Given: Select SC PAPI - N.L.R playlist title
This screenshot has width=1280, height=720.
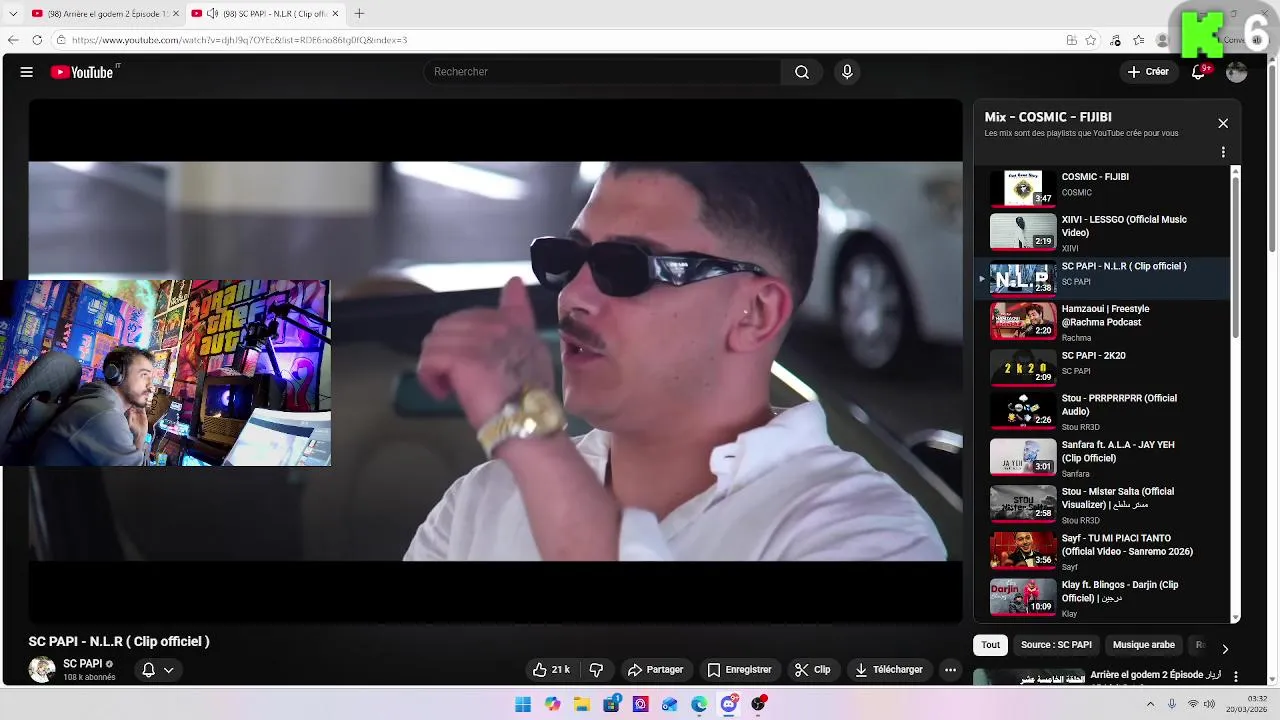Looking at the screenshot, I should [x=1124, y=267].
